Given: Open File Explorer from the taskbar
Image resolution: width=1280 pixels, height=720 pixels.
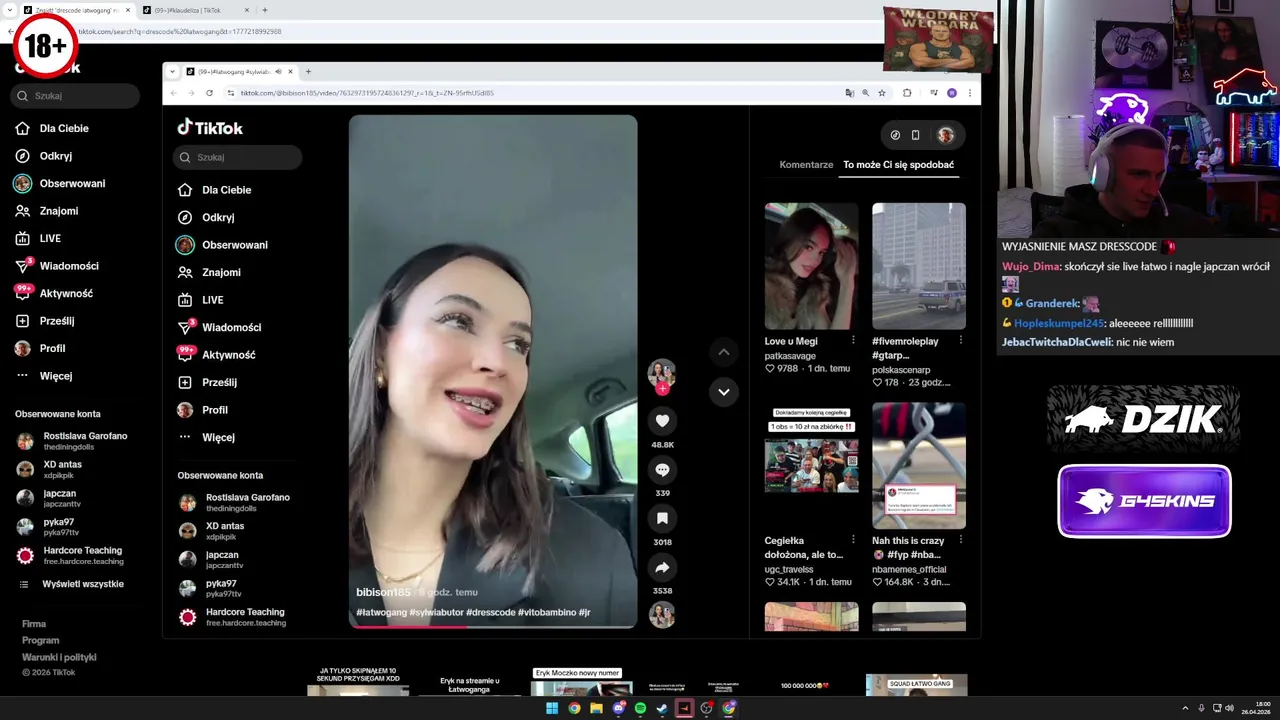Looking at the screenshot, I should pyautogui.click(x=596, y=708).
